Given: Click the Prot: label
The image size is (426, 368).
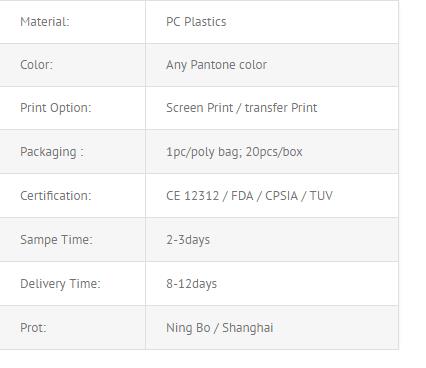Looking at the screenshot, I should coord(33,328).
